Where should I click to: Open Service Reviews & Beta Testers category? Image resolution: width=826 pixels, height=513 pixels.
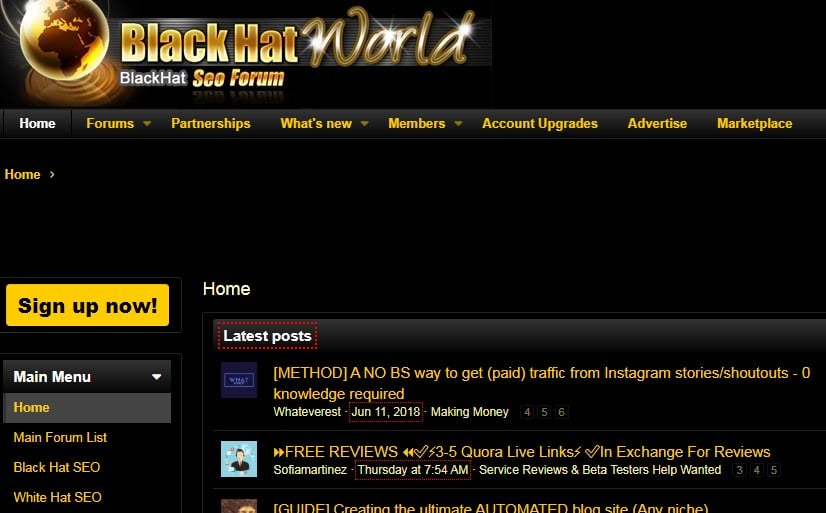(x=600, y=470)
